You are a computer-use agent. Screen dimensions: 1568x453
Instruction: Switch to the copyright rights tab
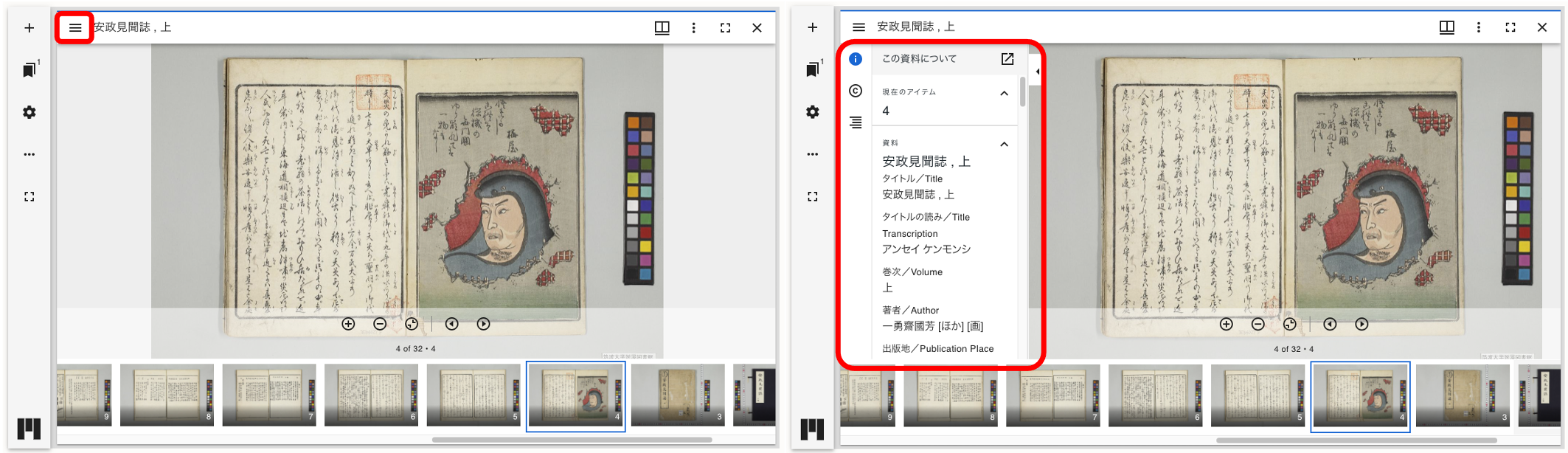(856, 91)
